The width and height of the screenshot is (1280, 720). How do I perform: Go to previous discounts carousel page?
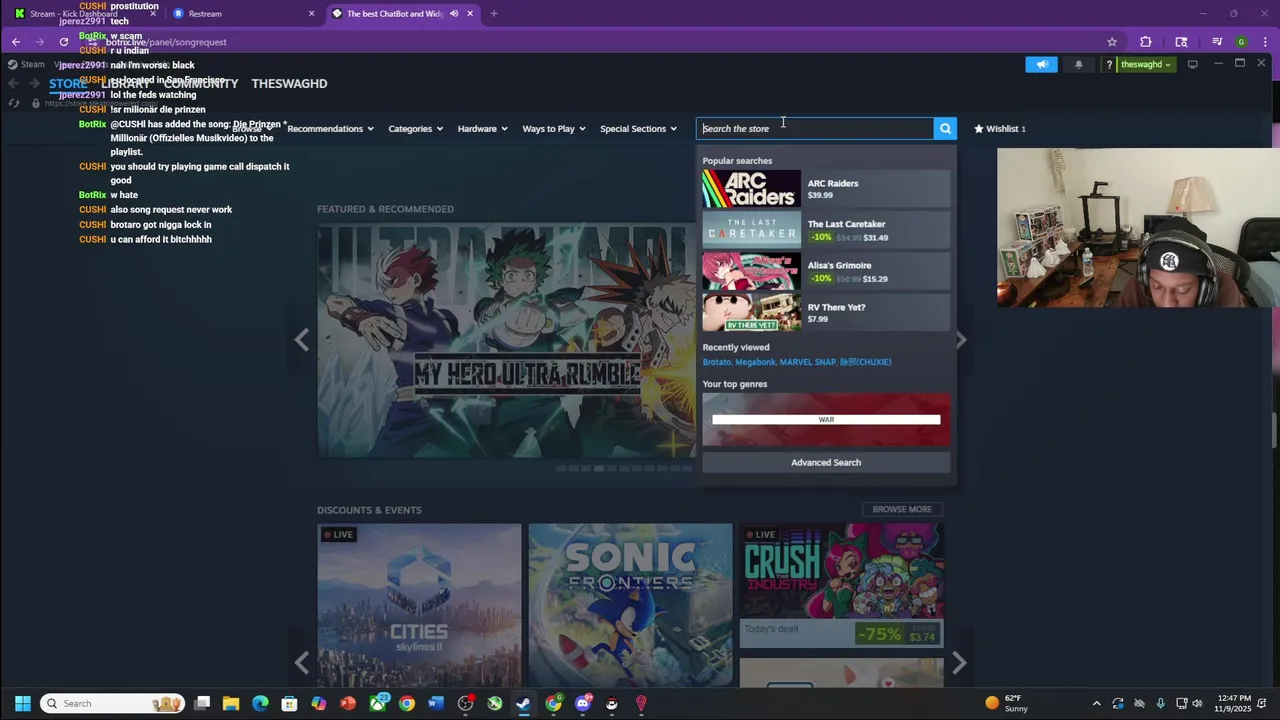(302, 662)
